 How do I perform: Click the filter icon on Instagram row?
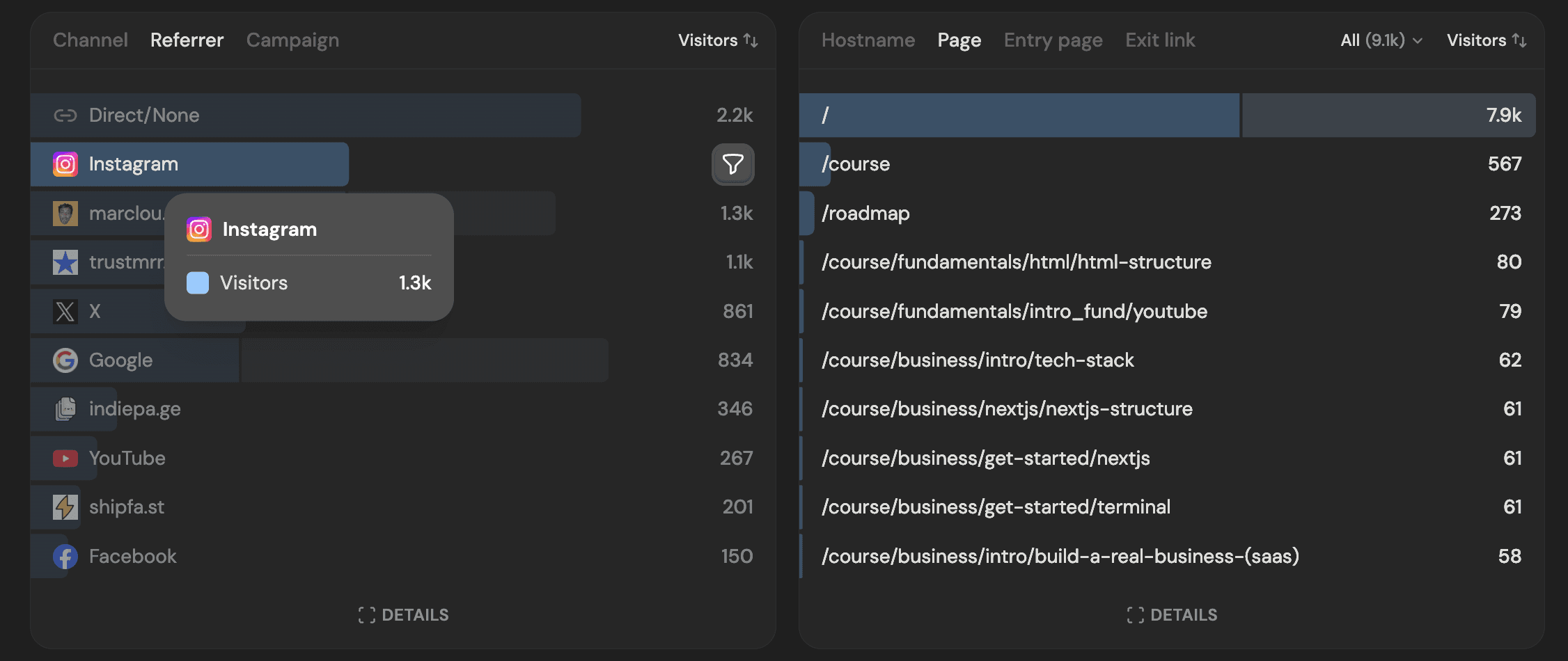[x=732, y=164]
